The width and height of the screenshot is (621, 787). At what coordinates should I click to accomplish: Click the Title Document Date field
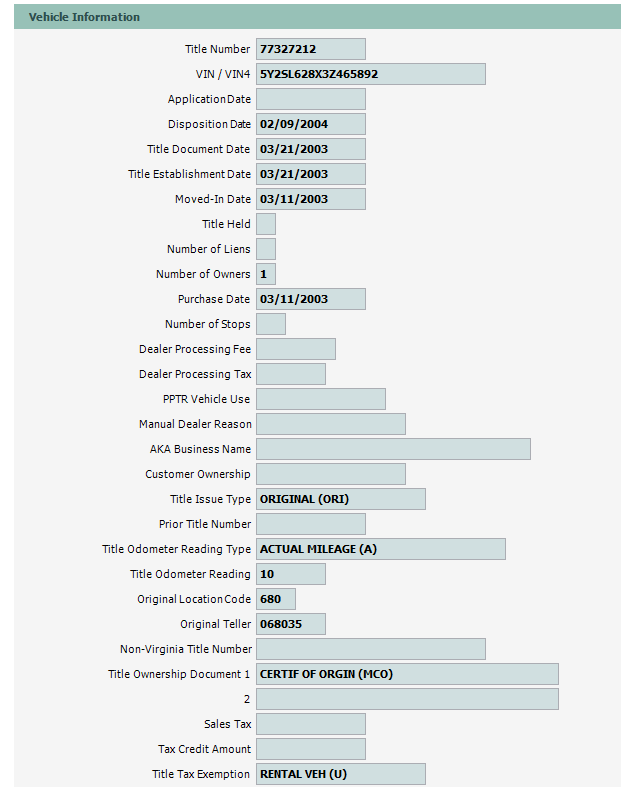[x=310, y=149]
